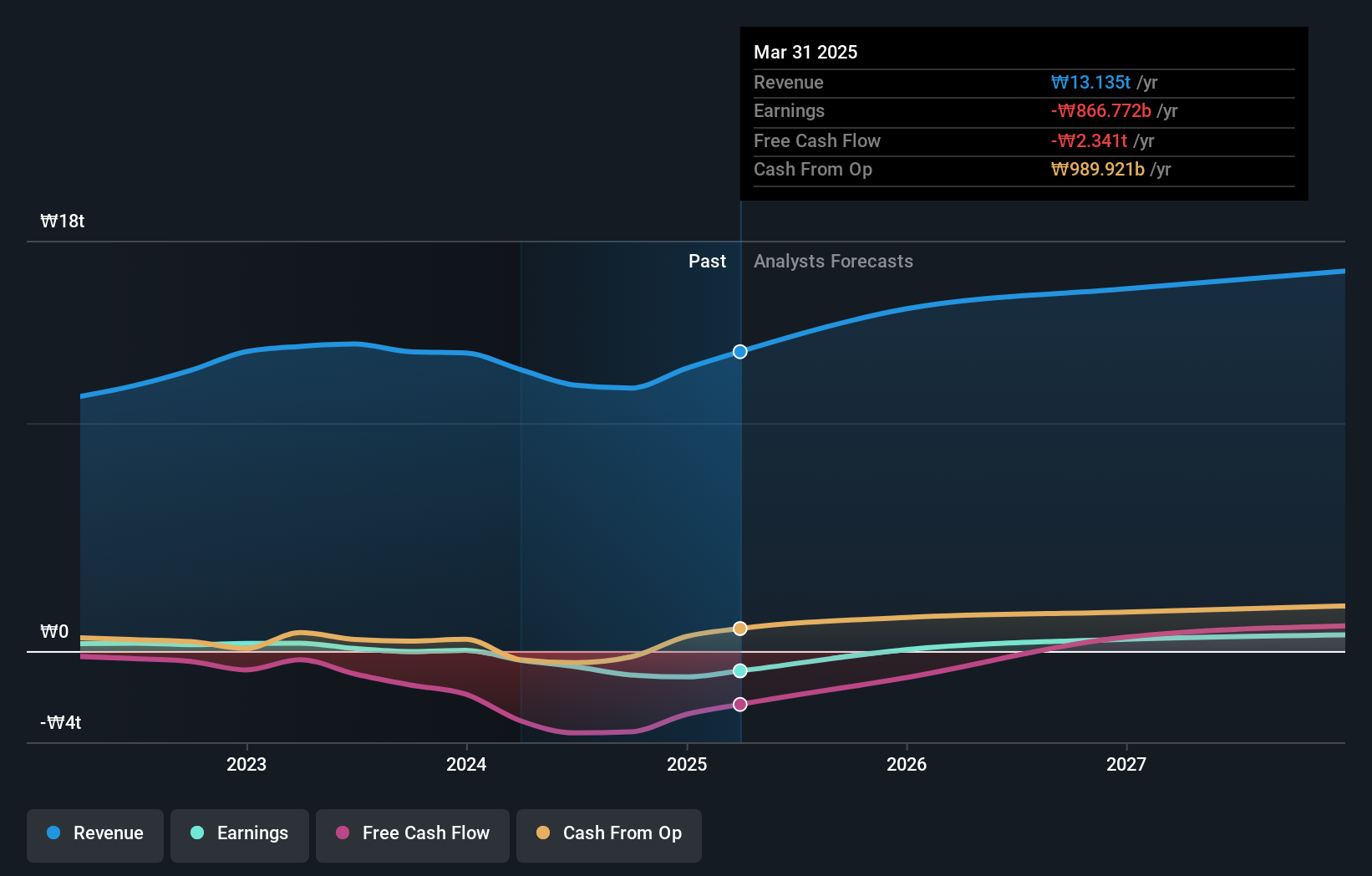Collapse the Mar 31 2025 tooltip panel

click(805, 52)
